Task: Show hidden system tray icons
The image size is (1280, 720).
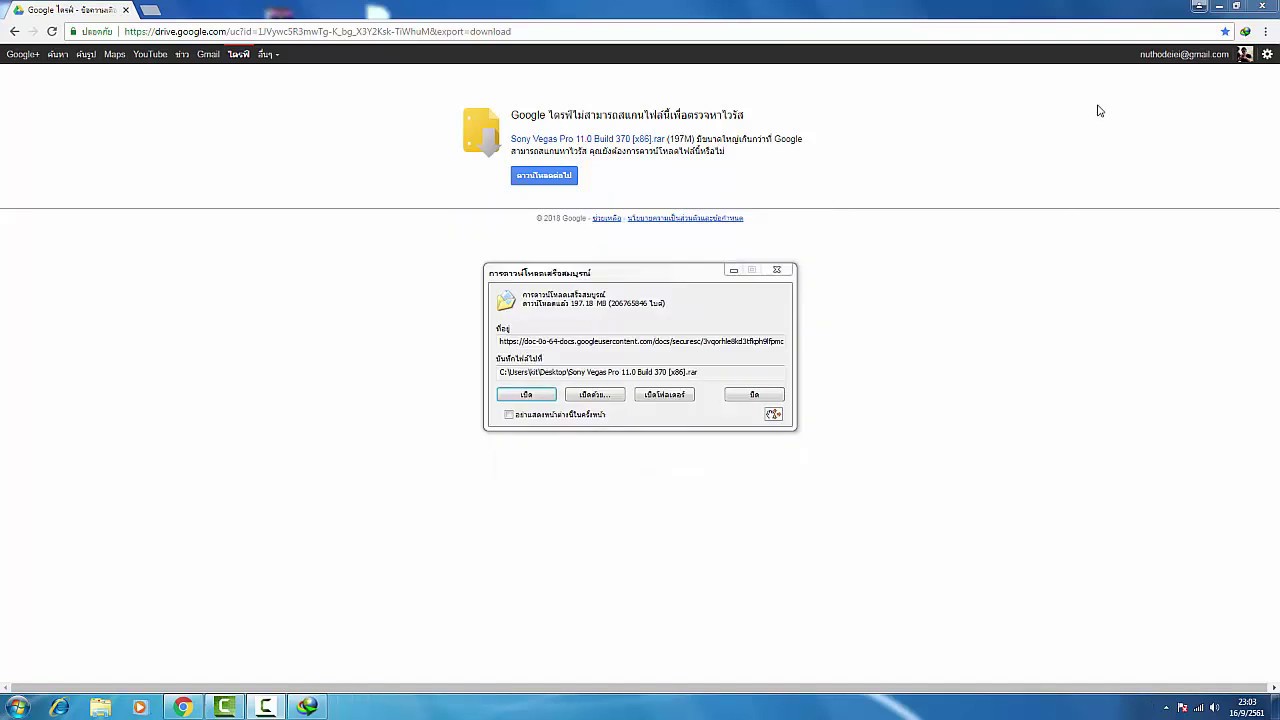Action: (1166, 707)
